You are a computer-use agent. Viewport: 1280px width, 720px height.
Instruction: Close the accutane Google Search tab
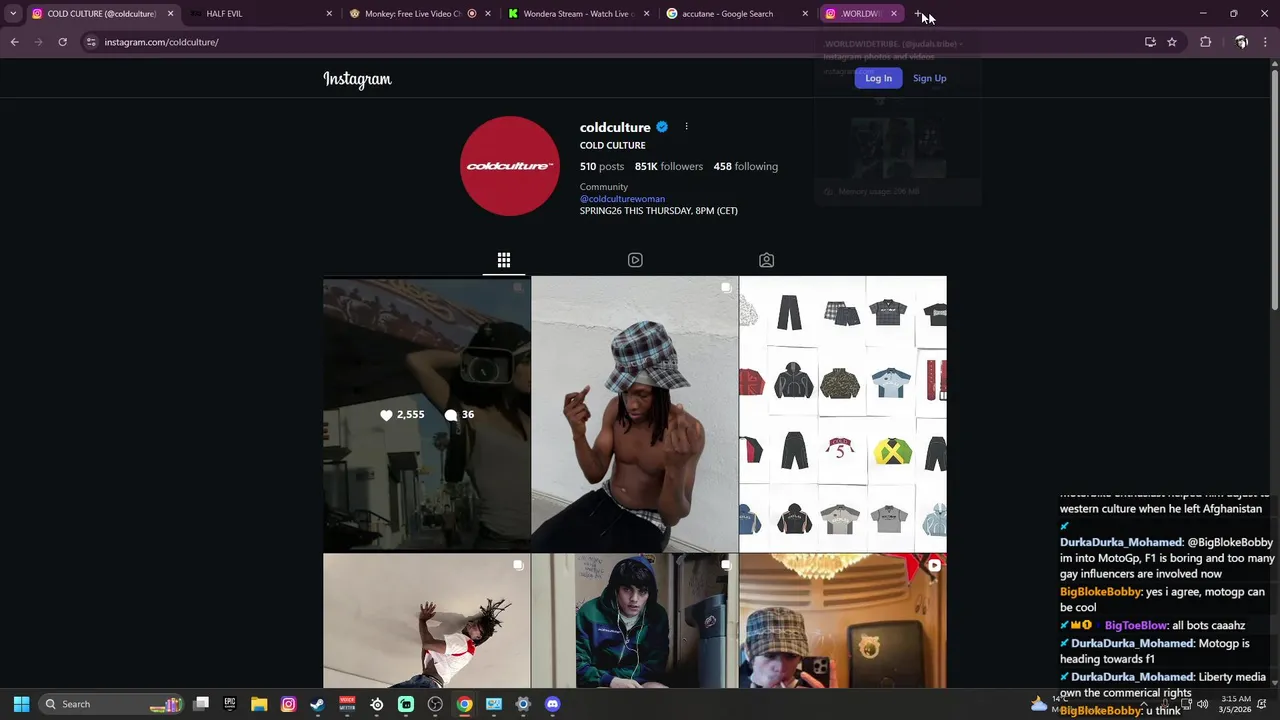[x=805, y=14]
